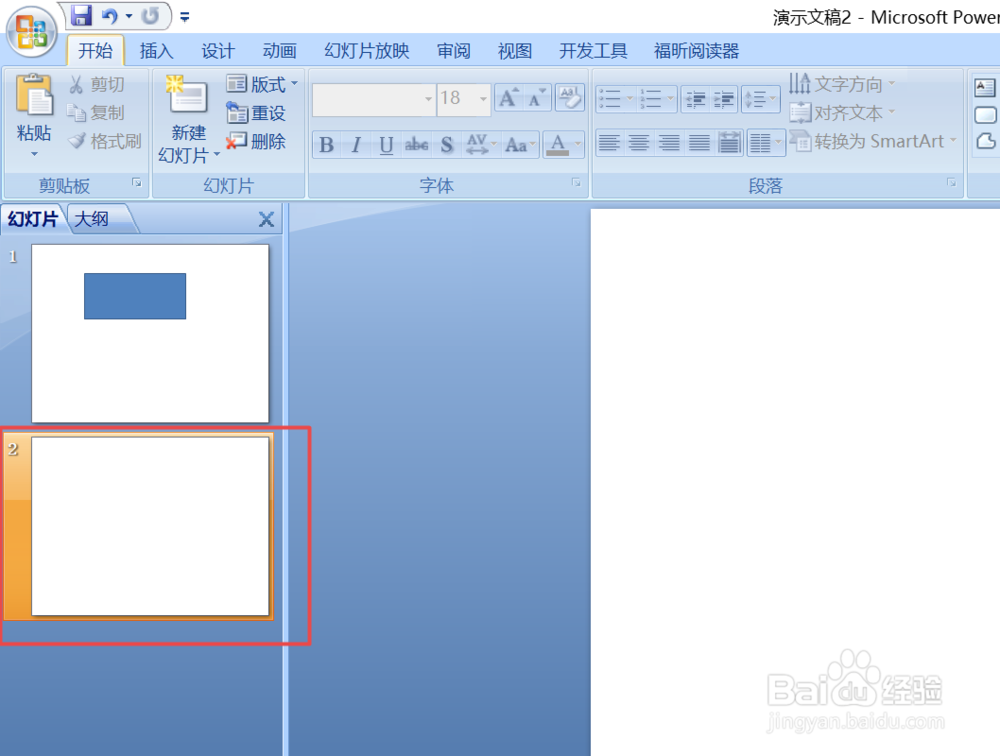This screenshot has height=756, width=1000.
Task: Switch to the 大纲 outline pane tab
Action: (x=92, y=219)
